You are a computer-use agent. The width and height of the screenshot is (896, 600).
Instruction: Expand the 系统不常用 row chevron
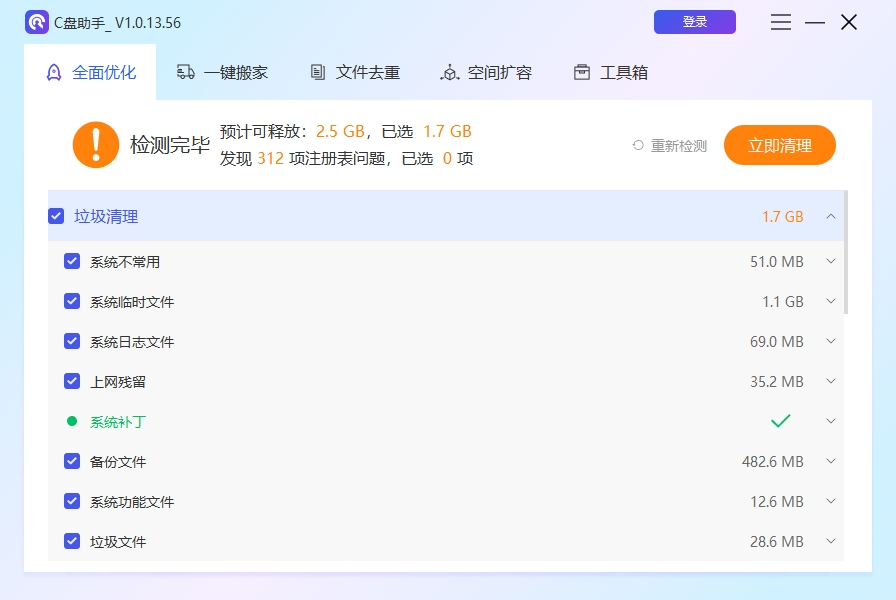point(831,261)
